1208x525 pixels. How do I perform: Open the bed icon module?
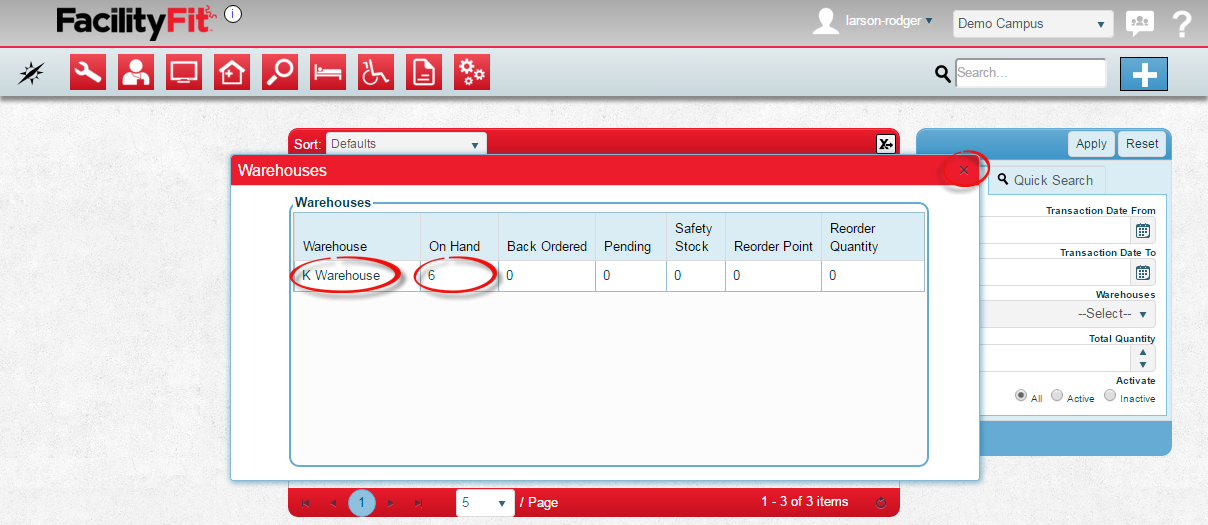pos(328,72)
